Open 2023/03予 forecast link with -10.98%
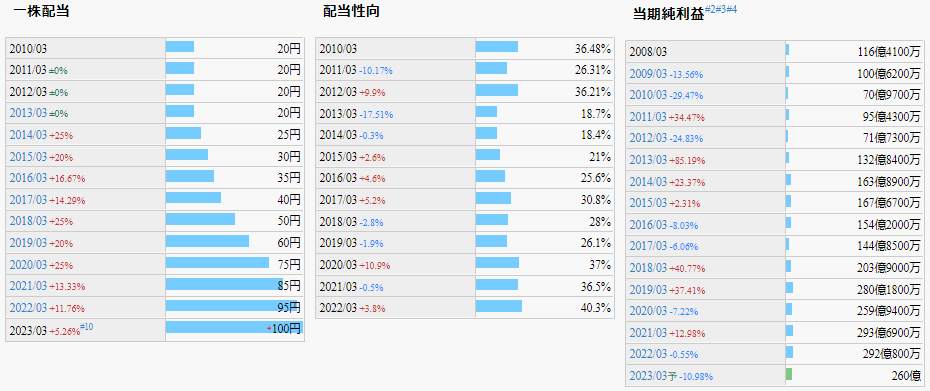Image resolution: width=930 pixels, height=391 pixels. (x=652, y=376)
